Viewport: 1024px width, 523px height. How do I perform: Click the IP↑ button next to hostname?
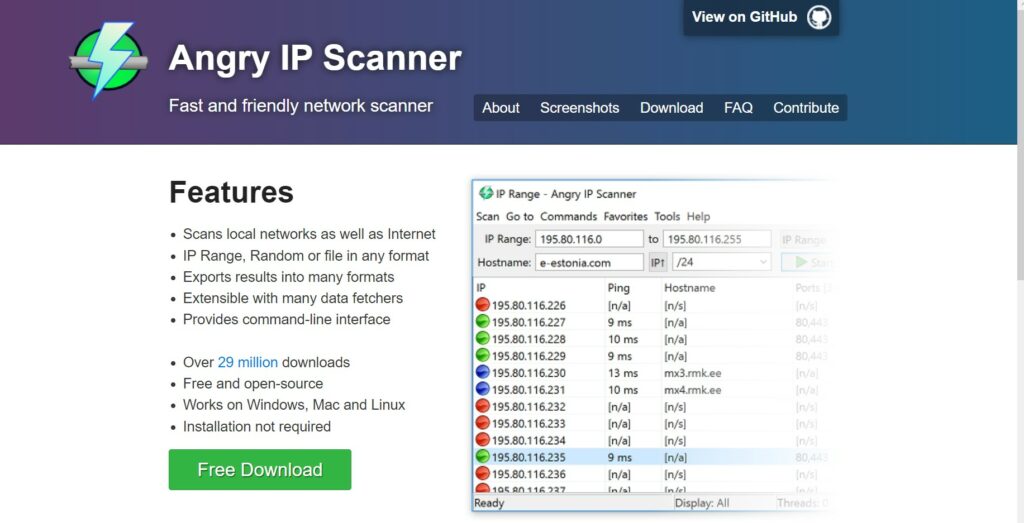click(x=658, y=262)
